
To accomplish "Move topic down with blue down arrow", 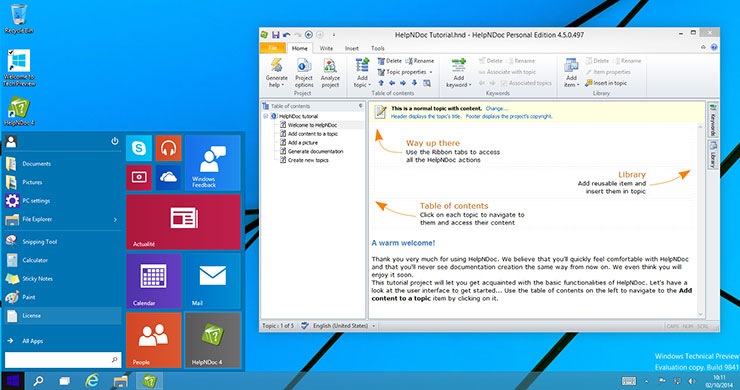I will point(414,83).
